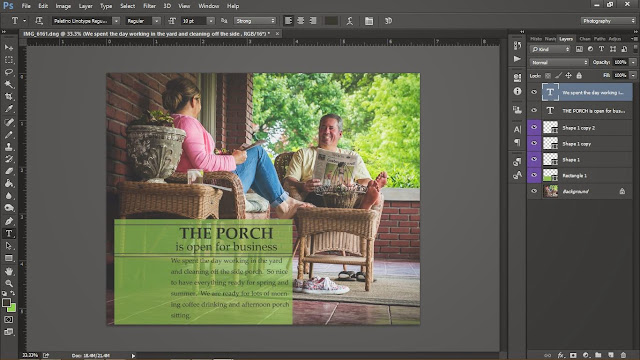Screen dimensions: 640x360
Task: Select the History Brush tool
Action: tap(9, 159)
